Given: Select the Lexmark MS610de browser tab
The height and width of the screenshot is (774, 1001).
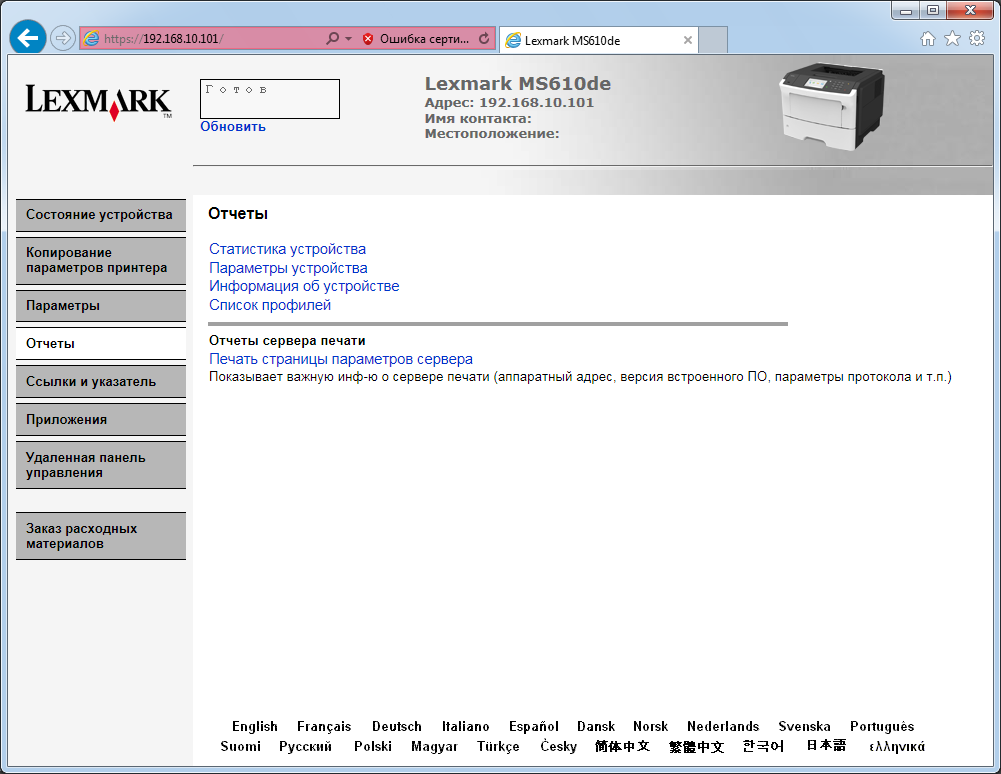Looking at the screenshot, I should (598, 40).
